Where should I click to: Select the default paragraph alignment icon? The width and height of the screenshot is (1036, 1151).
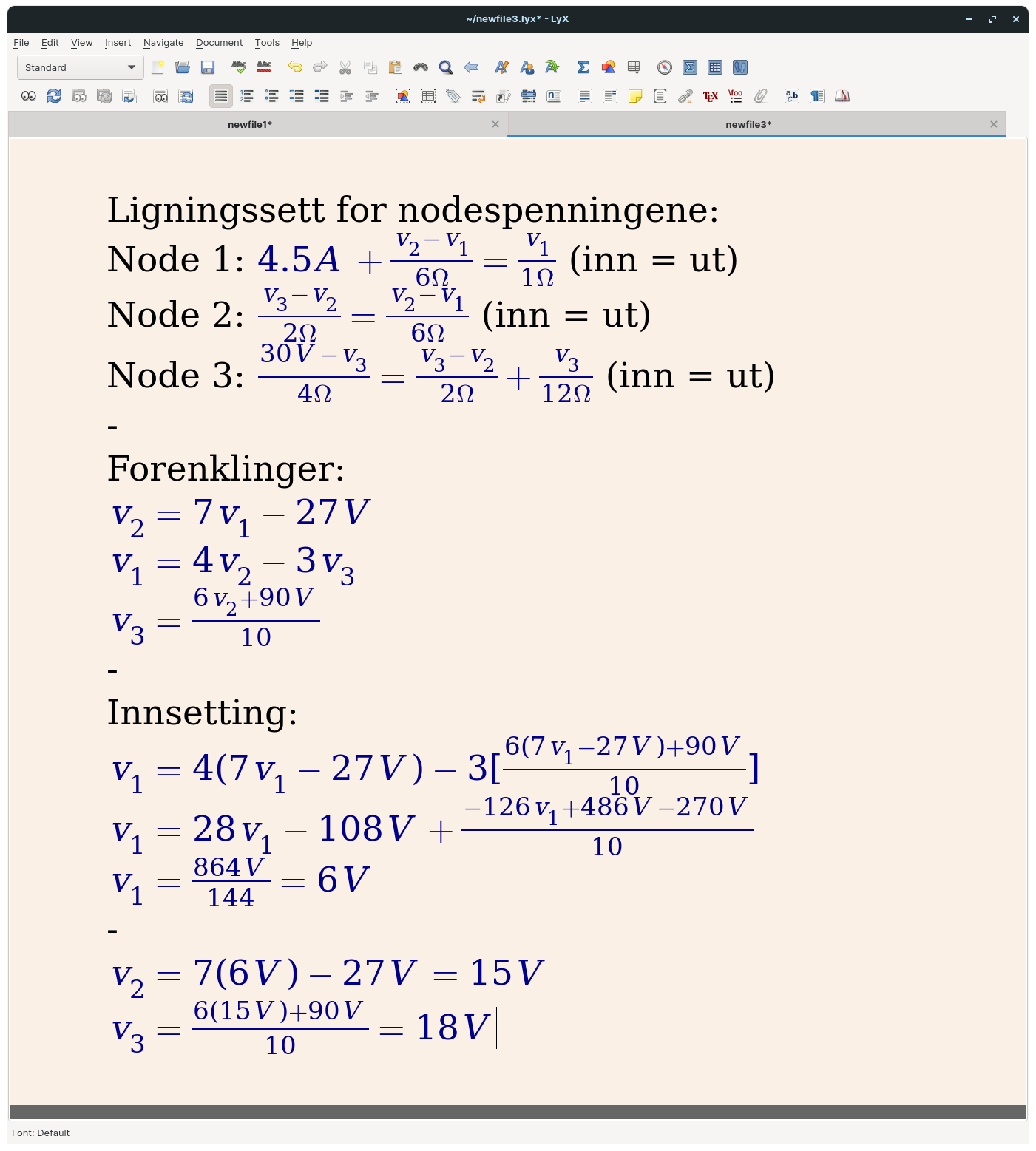(221, 96)
